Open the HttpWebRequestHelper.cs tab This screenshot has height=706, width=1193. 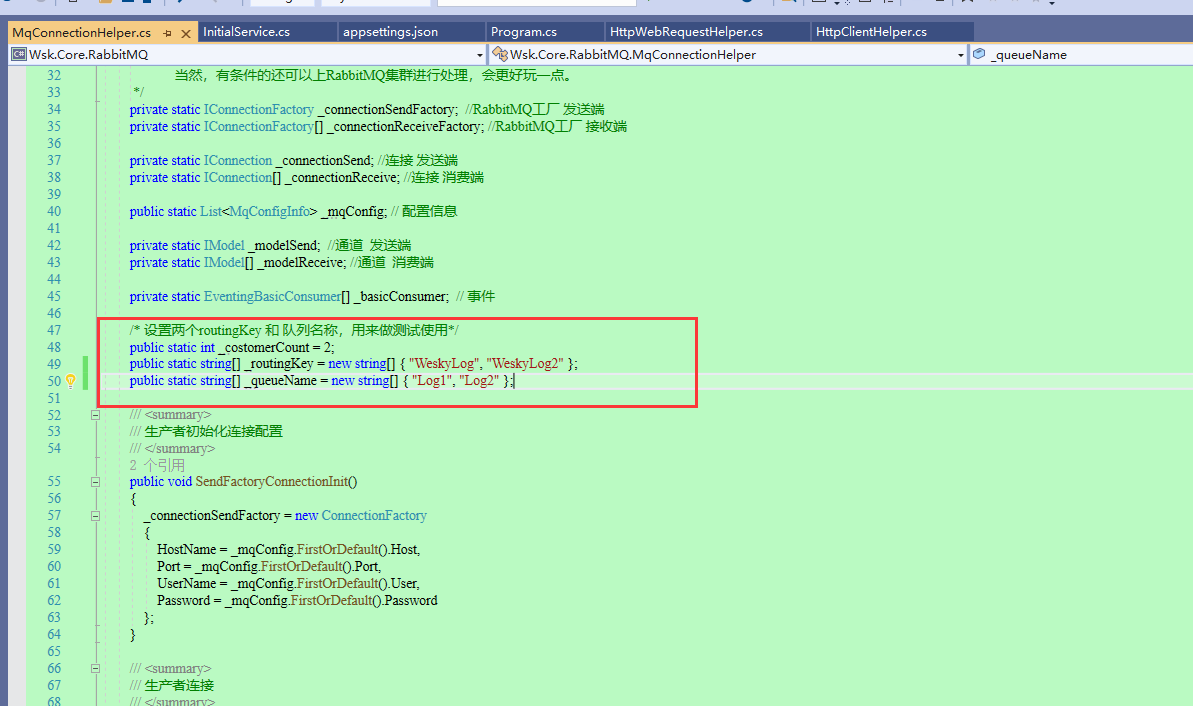[x=686, y=32]
